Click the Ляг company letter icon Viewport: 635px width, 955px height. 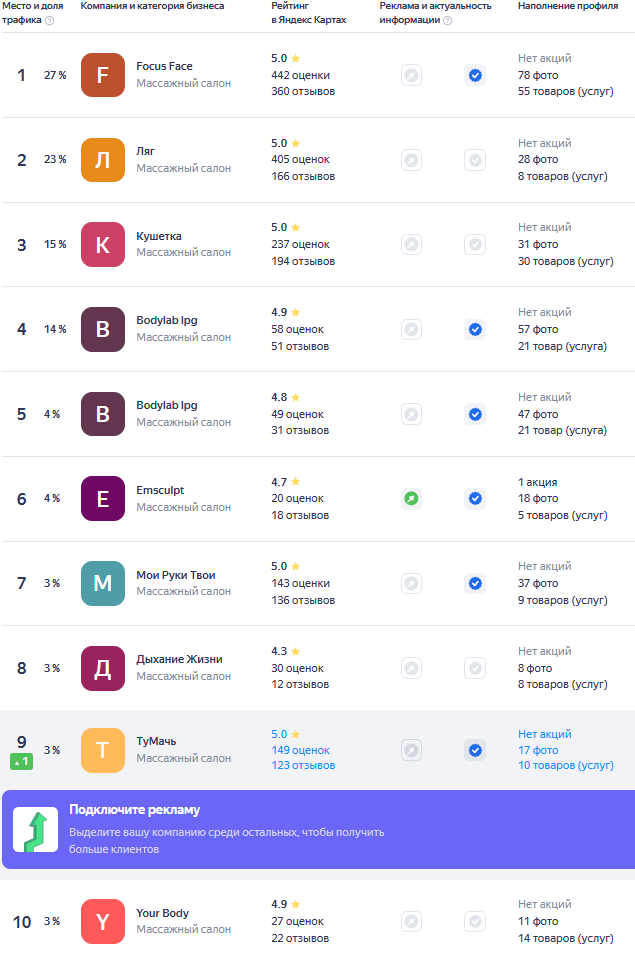coord(103,160)
